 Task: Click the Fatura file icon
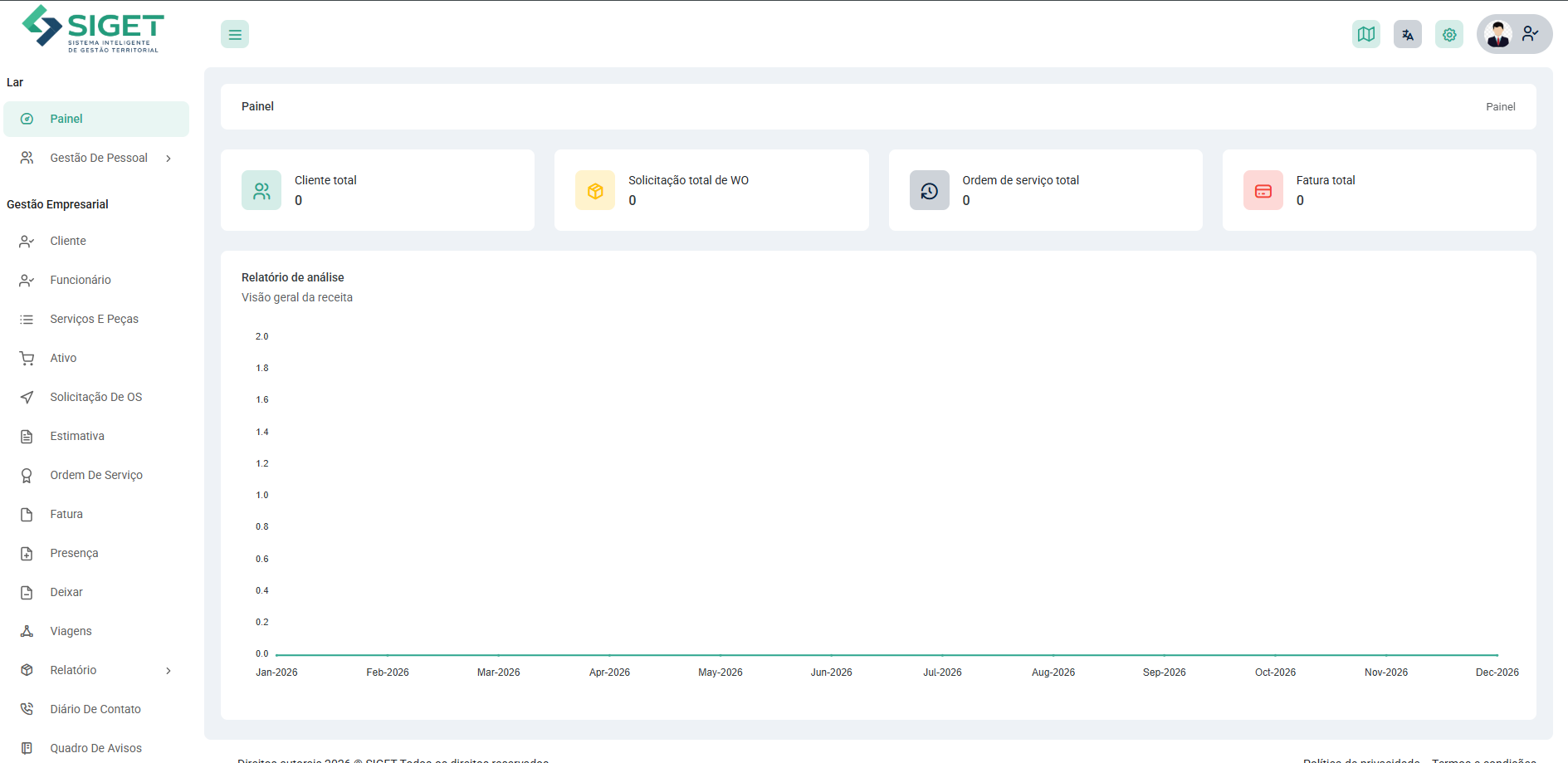click(27, 514)
